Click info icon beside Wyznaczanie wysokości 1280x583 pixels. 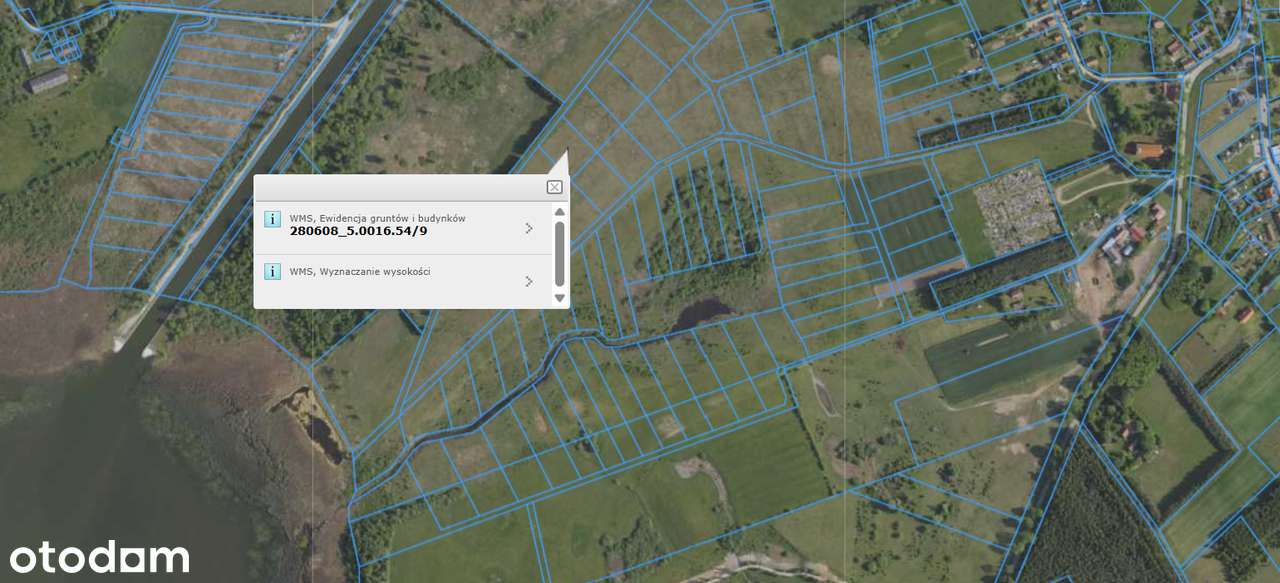(272, 272)
